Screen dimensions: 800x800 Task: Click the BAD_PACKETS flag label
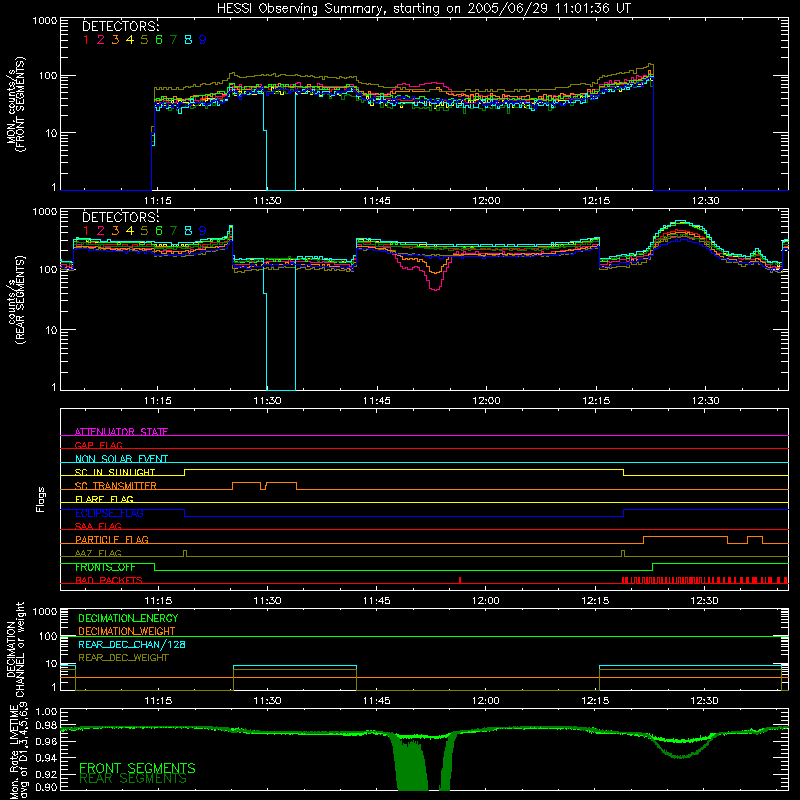[x=109, y=580]
